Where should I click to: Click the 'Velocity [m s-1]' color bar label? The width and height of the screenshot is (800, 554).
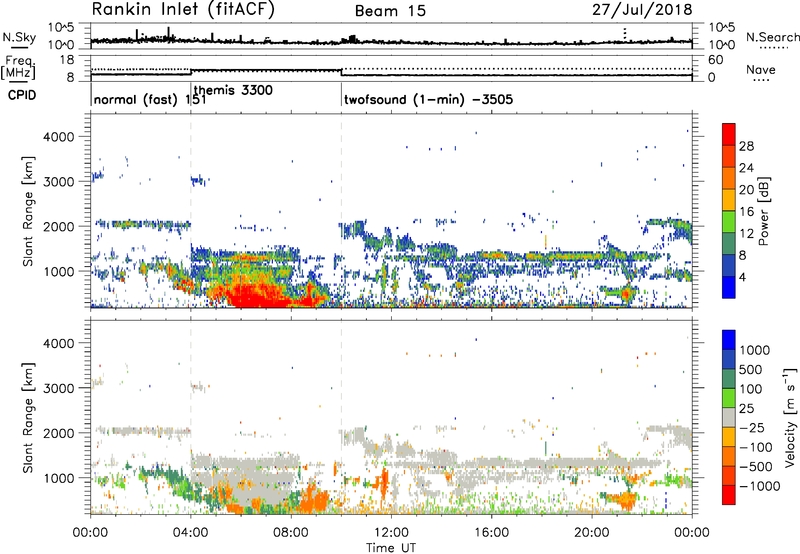click(790, 417)
